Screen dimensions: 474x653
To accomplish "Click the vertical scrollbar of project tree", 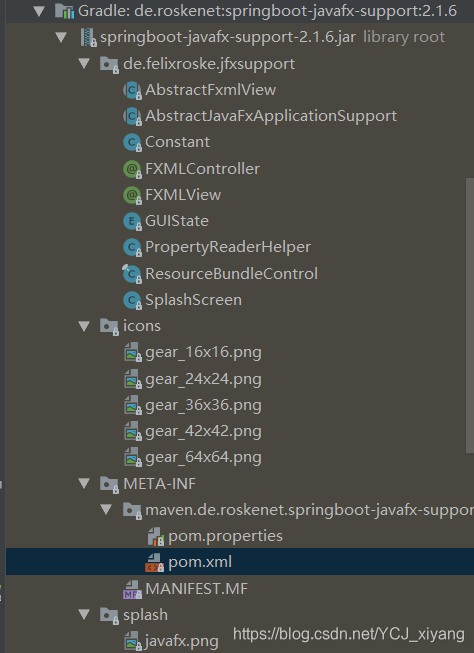I will [x=469, y=315].
